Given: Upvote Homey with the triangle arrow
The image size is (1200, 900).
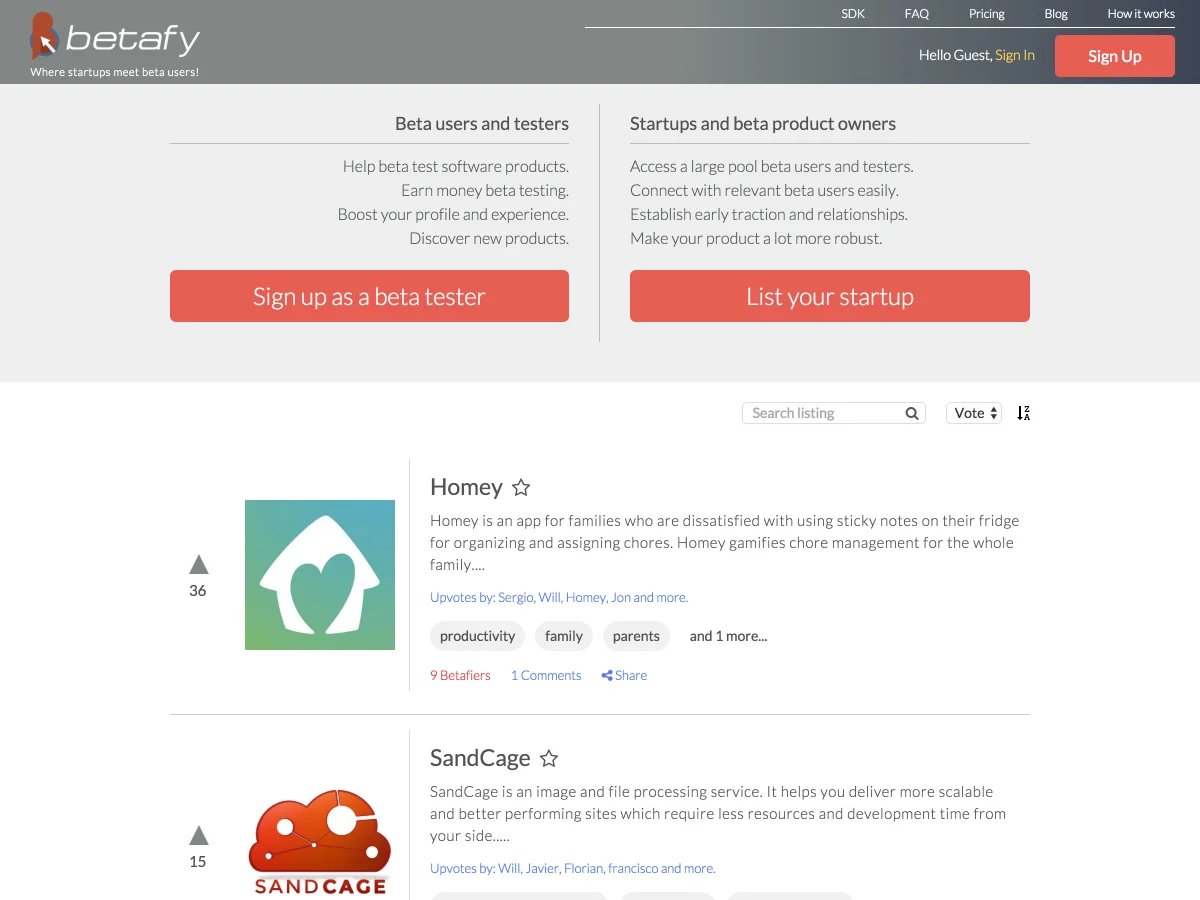Looking at the screenshot, I should (x=199, y=564).
